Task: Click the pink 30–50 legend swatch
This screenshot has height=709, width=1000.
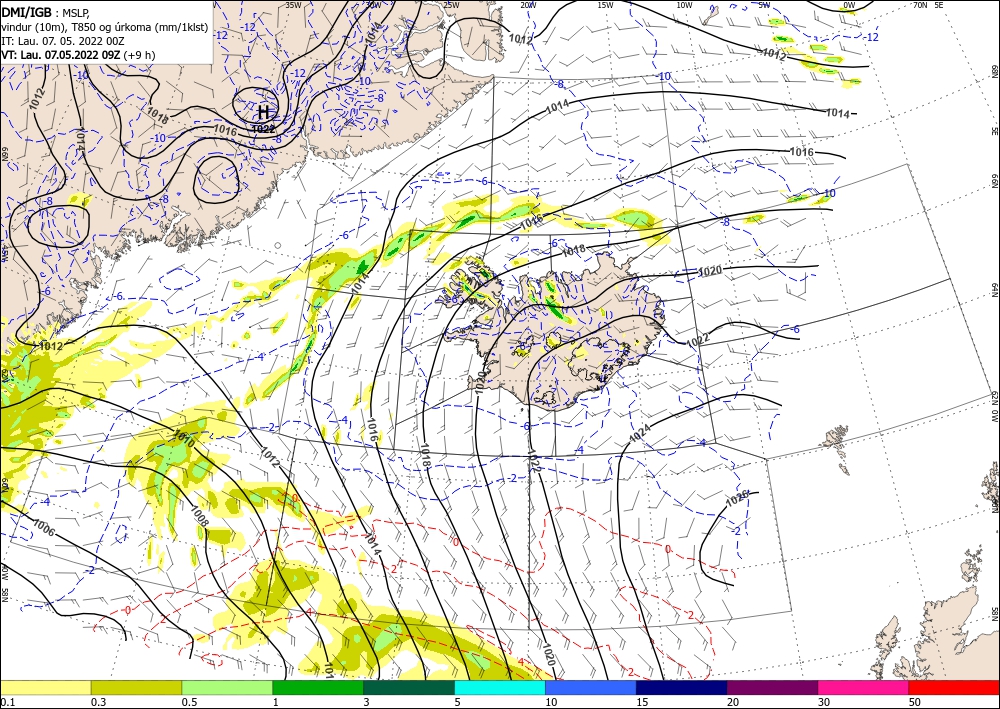Action: [864, 687]
